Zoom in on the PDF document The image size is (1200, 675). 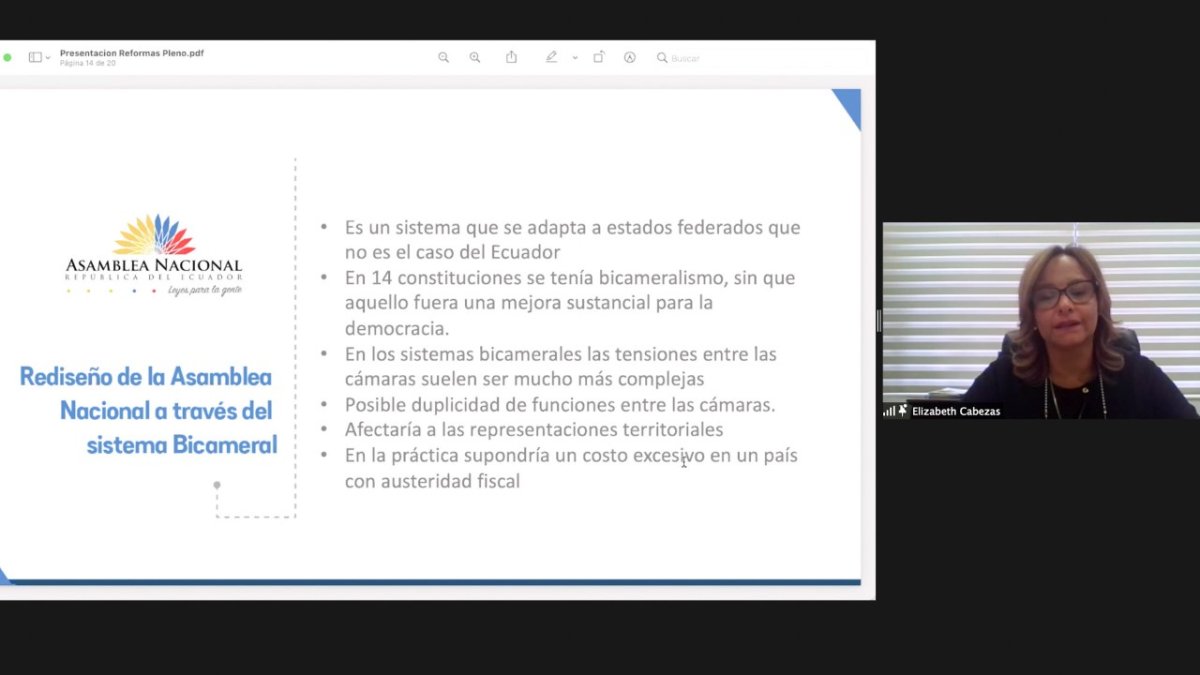pos(475,57)
